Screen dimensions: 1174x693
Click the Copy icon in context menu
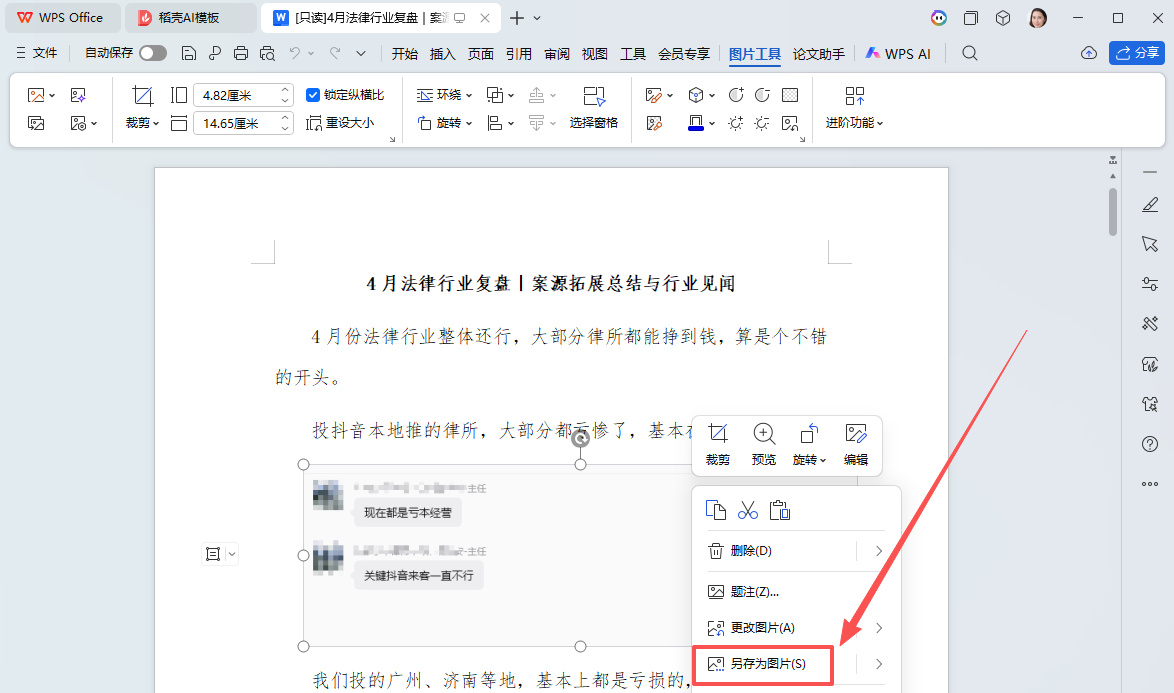tap(716, 510)
